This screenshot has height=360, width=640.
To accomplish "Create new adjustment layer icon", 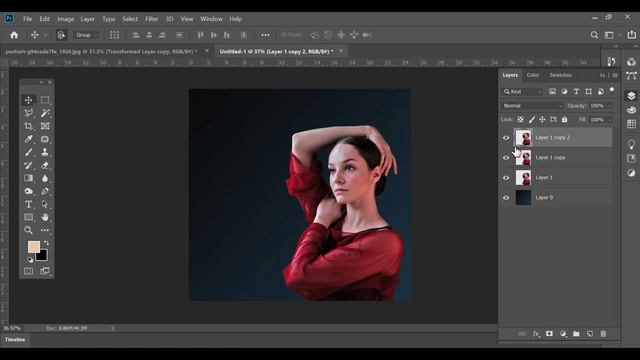I will click(563, 334).
